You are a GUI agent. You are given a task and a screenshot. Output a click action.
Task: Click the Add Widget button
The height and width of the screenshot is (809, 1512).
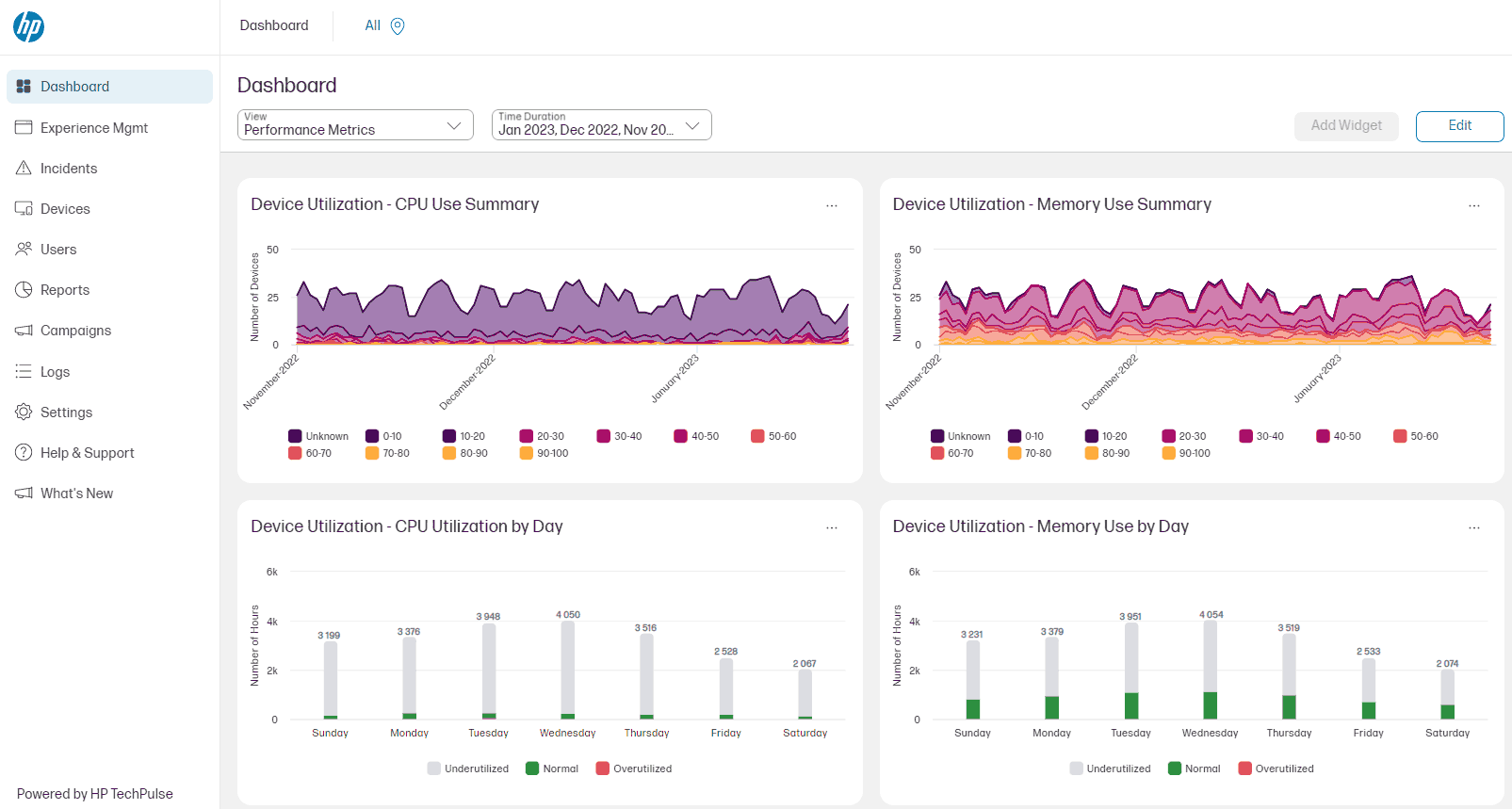pyautogui.click(x=1346, y=126)
